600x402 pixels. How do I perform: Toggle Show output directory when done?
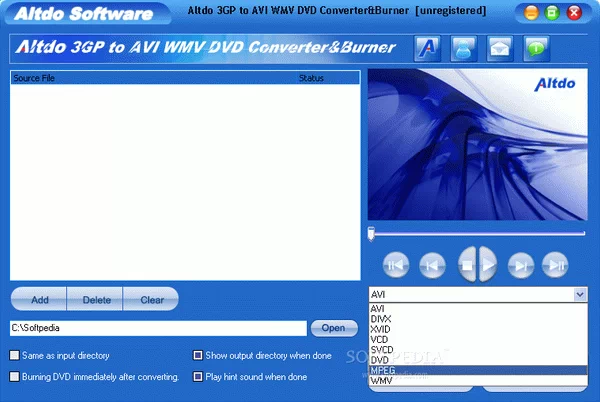coord(198,355)
